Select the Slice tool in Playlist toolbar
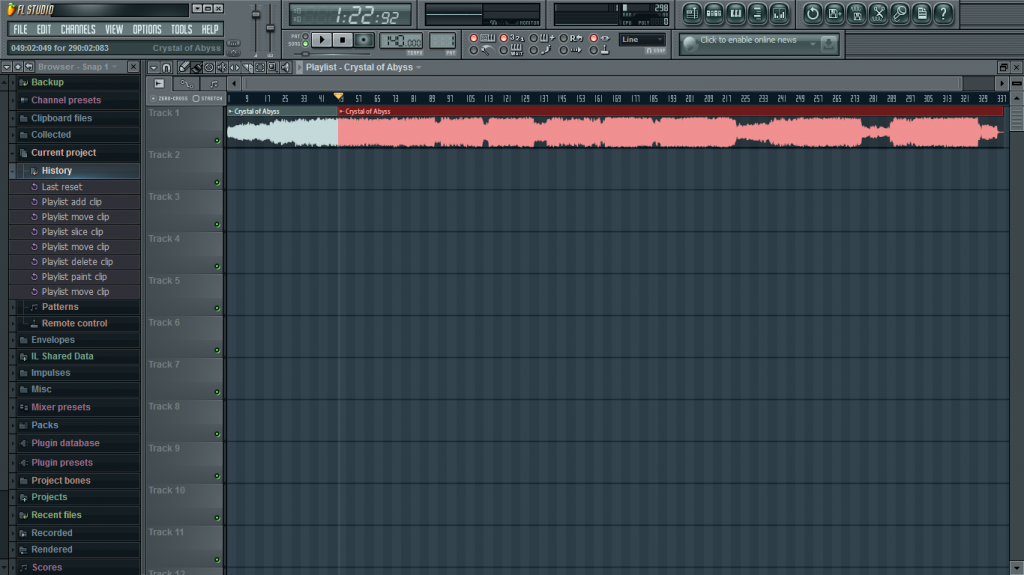Viewport: 1024px width, 575px height. [248, 67]
